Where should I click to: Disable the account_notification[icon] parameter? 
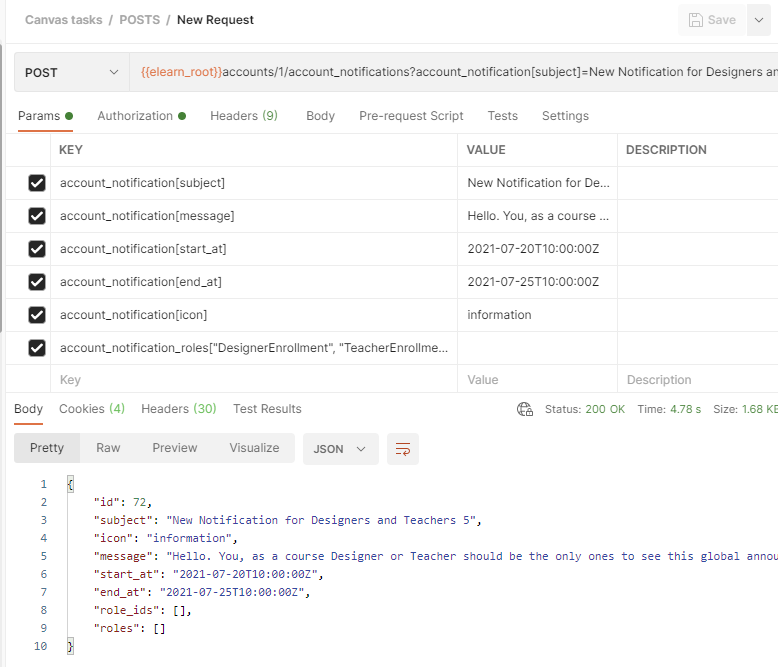pos(37,315)
